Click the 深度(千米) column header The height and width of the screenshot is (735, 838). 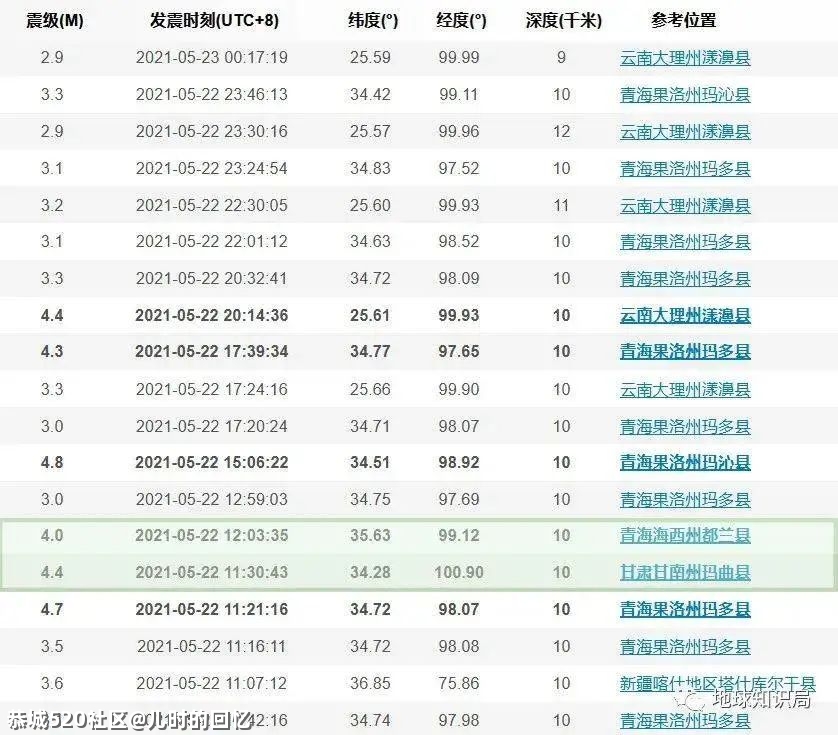[563, 20]
